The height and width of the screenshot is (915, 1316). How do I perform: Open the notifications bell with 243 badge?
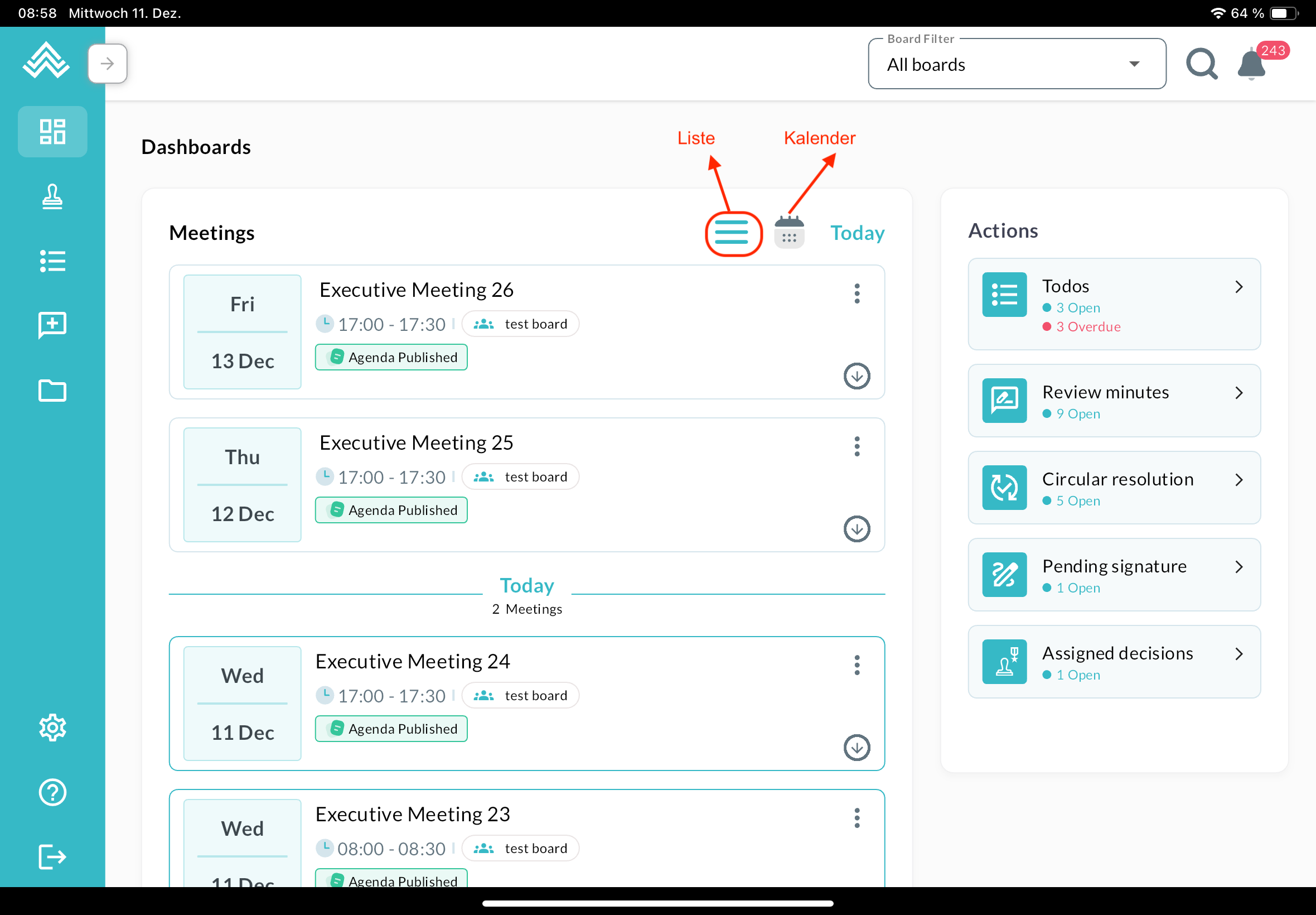click(1251, 64)
